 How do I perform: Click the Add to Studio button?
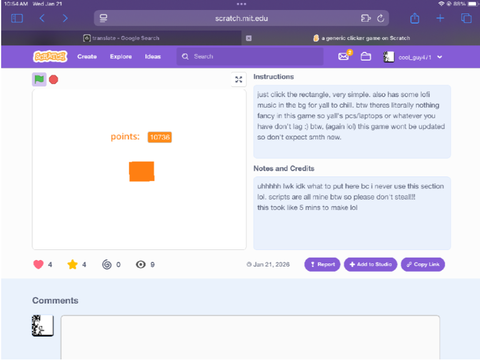click(x=370, y=264)
